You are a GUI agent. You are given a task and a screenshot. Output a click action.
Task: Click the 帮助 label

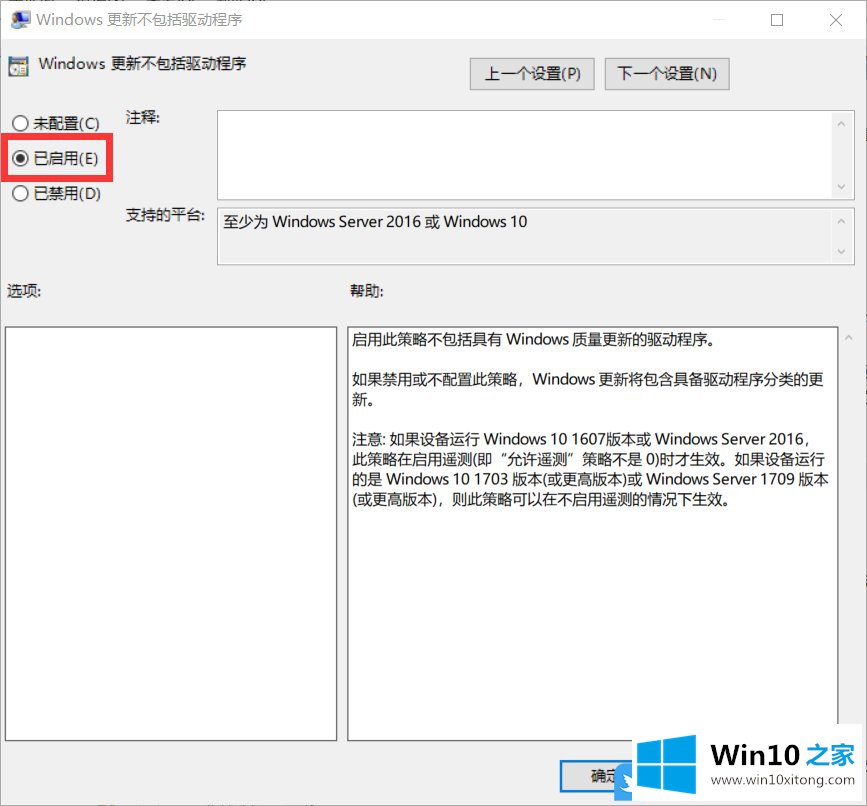367,291
